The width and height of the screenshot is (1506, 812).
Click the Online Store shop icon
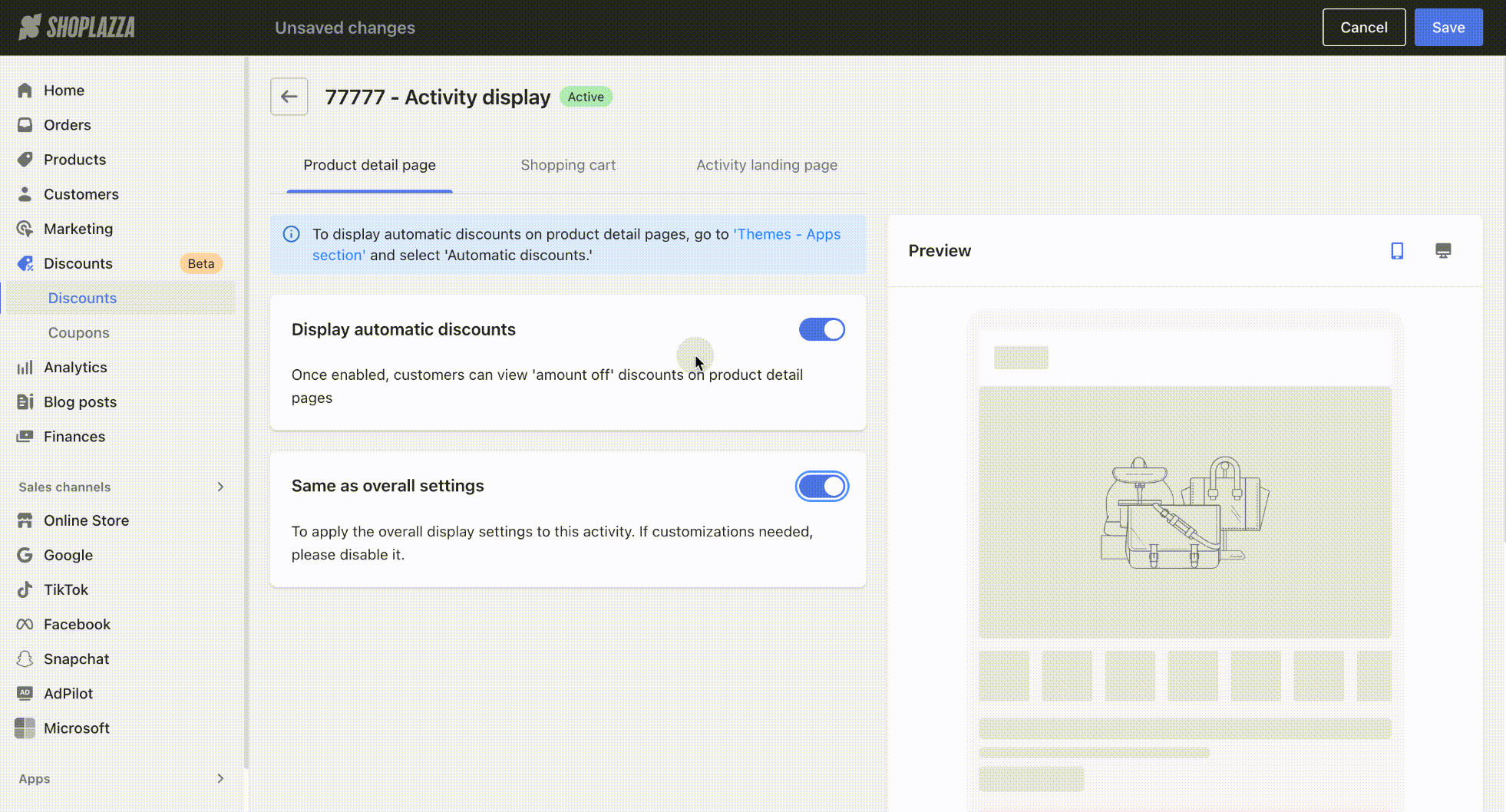25,520
